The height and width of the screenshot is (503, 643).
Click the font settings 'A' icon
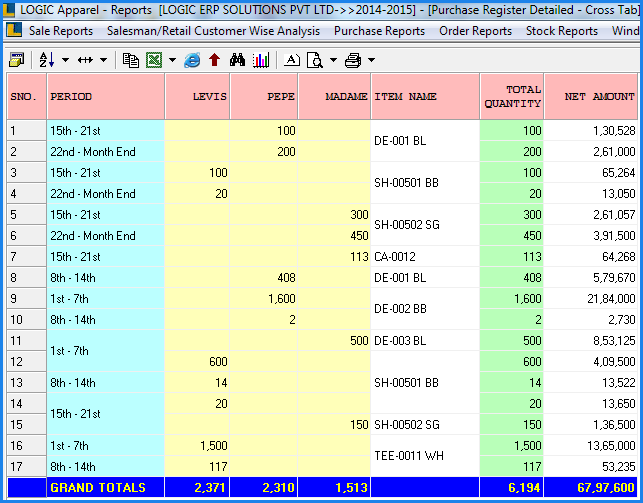coord(292,60)
